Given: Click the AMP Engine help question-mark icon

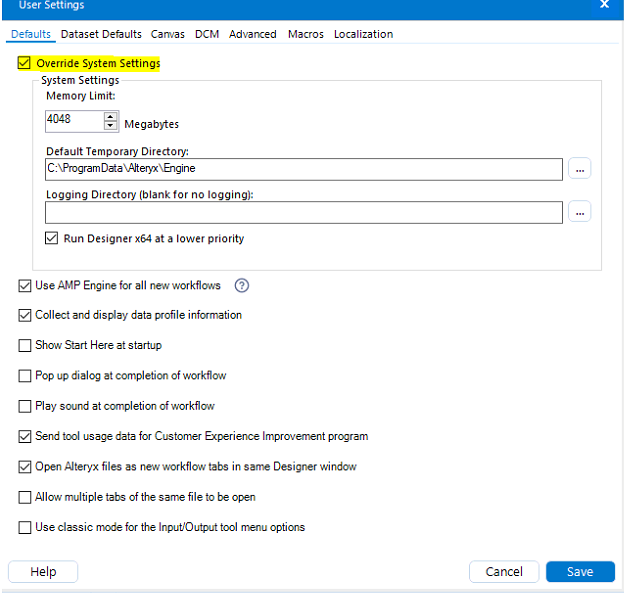Looking at the screenshot, I should click(241, 285).
